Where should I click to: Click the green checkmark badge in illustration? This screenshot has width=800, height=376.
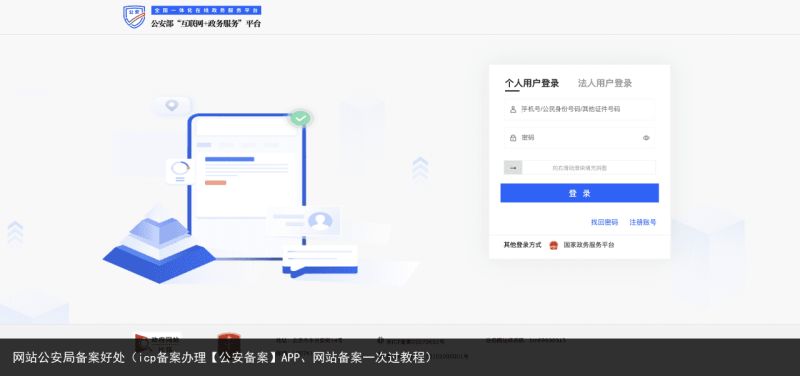click(301, 118)
